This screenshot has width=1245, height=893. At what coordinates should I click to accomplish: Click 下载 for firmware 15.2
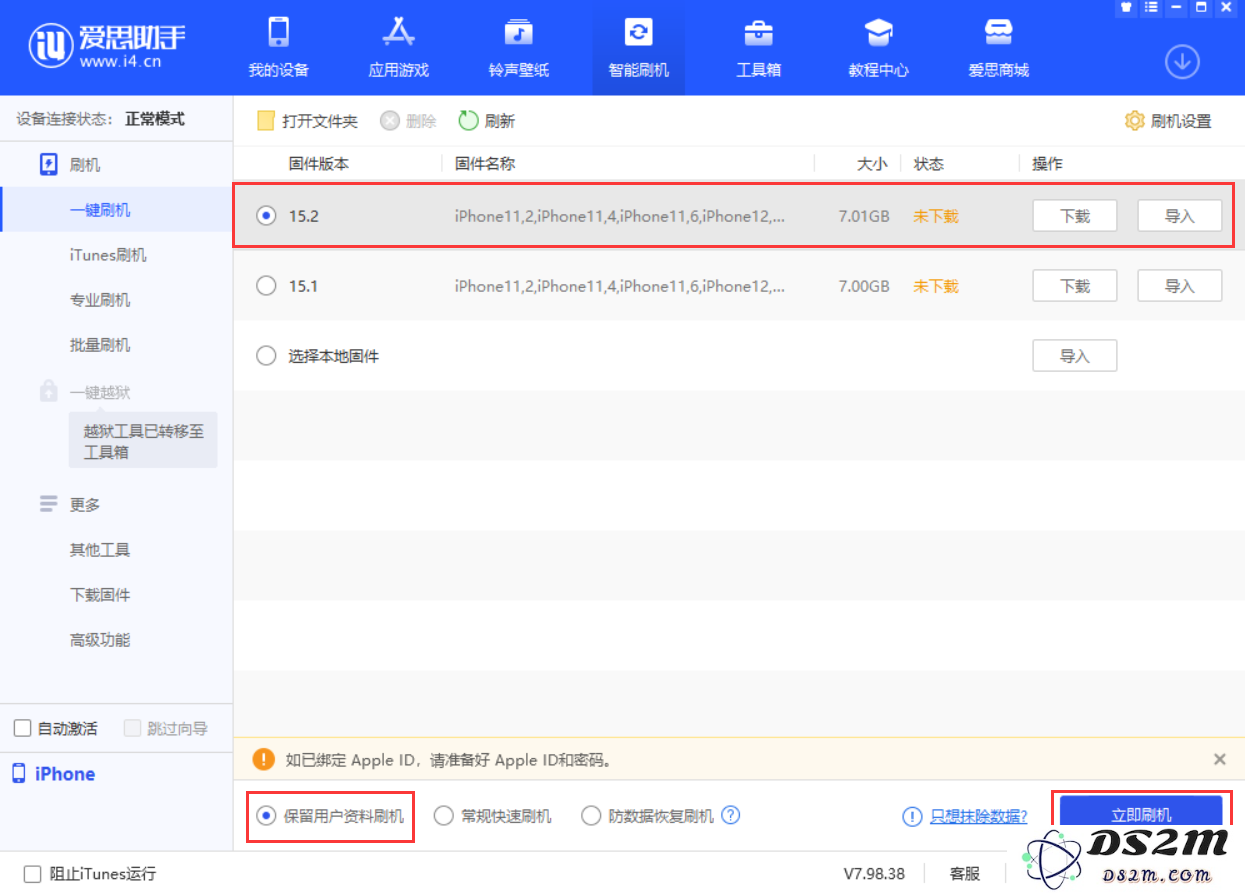click(1075, 215)
